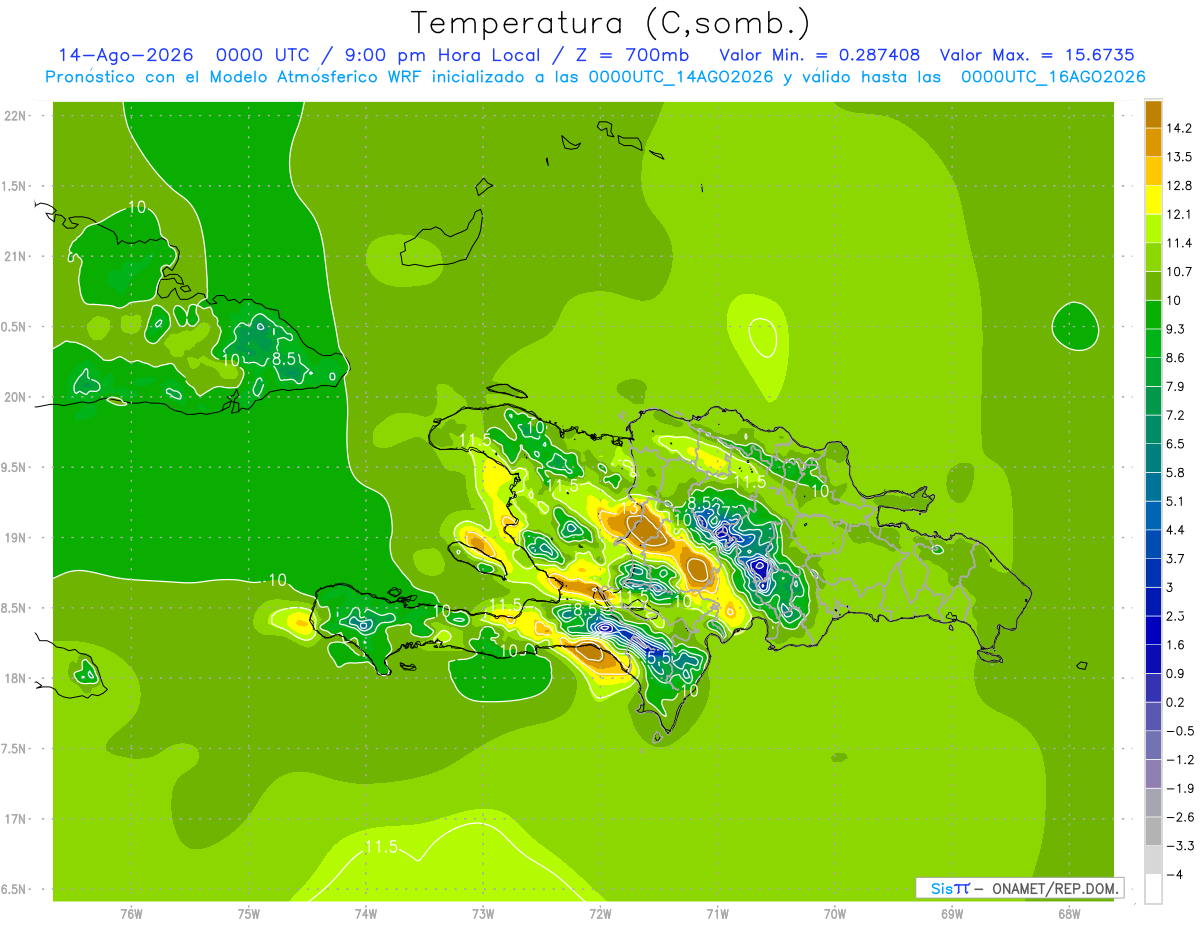Click the 69W longitude axis label
Screen dimensions: 1200x927
tap(951, 913)
